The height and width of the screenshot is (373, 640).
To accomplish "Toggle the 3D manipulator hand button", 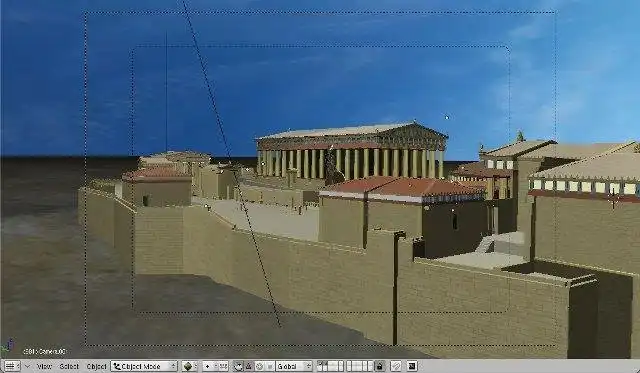I will click(x=238, y=366).
